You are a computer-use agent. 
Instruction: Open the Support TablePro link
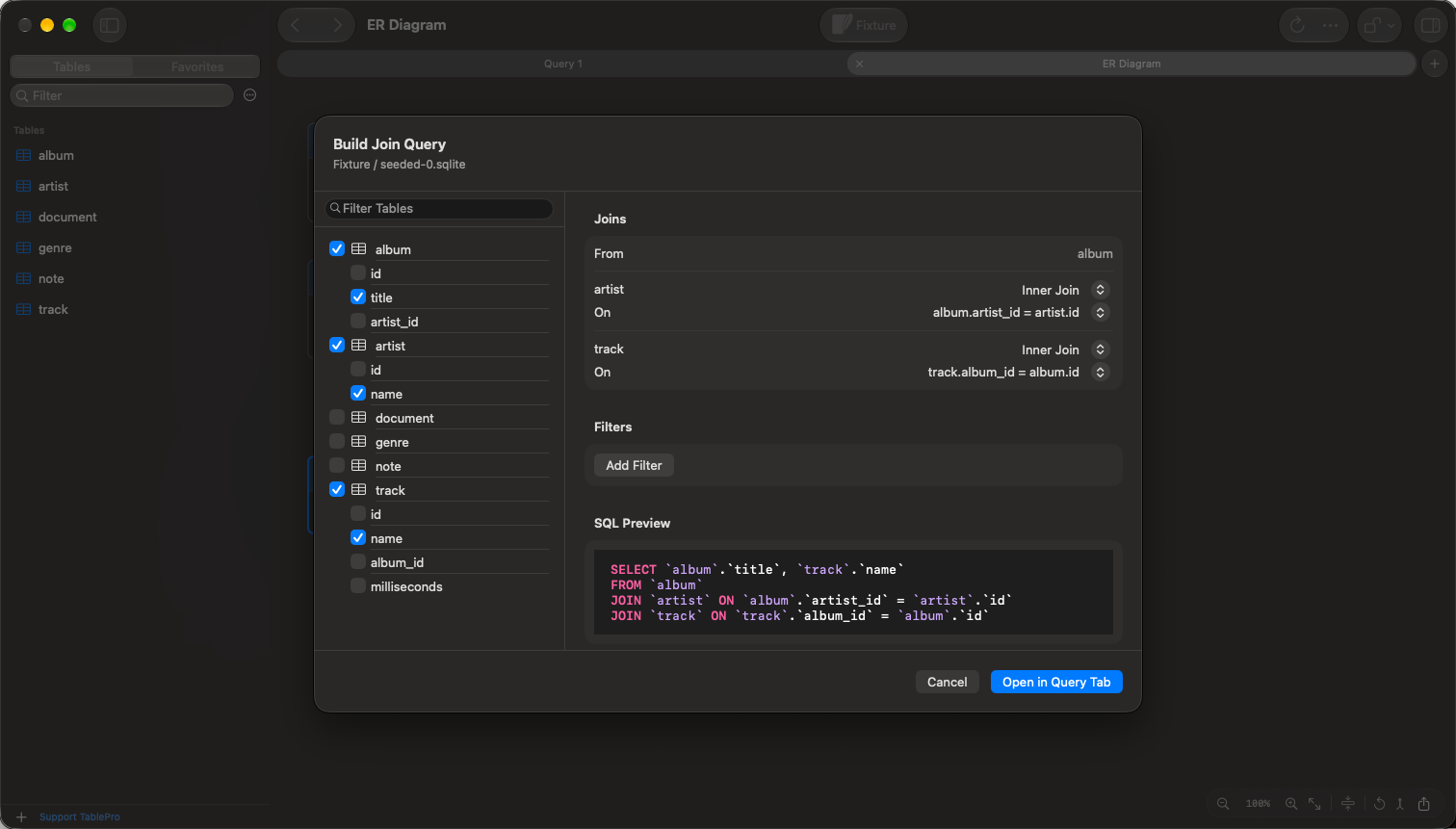(x=80, y=817)
